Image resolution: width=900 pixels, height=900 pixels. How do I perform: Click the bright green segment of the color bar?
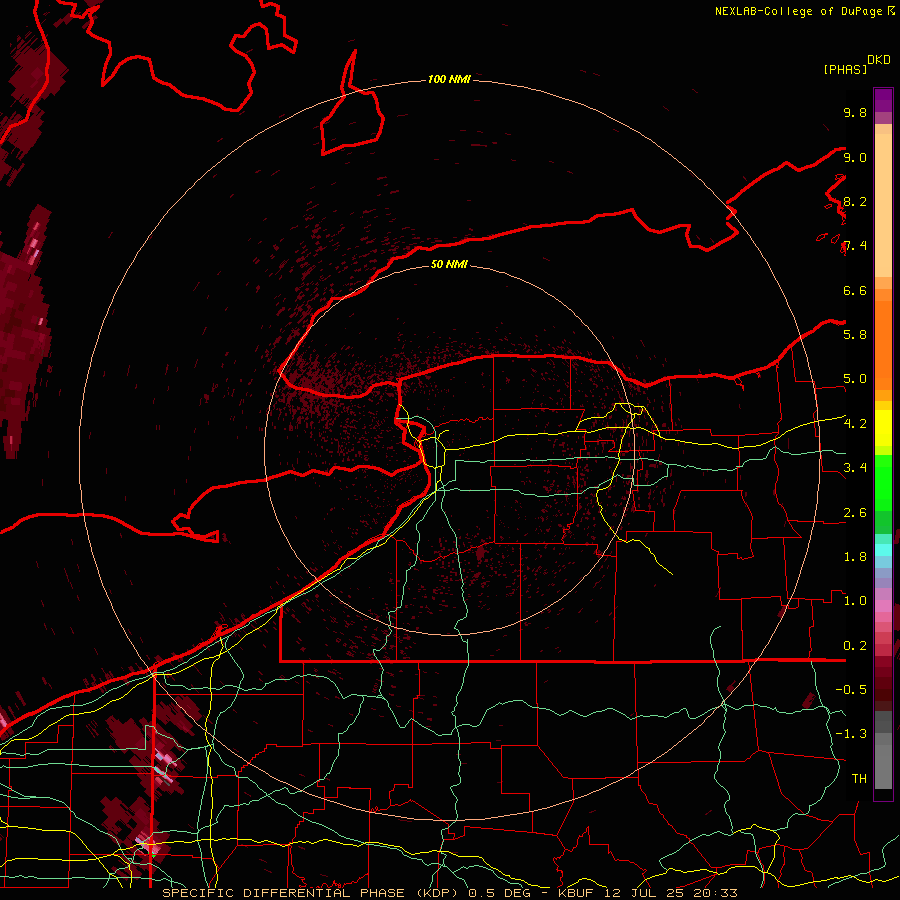click(x=883, y=482)
